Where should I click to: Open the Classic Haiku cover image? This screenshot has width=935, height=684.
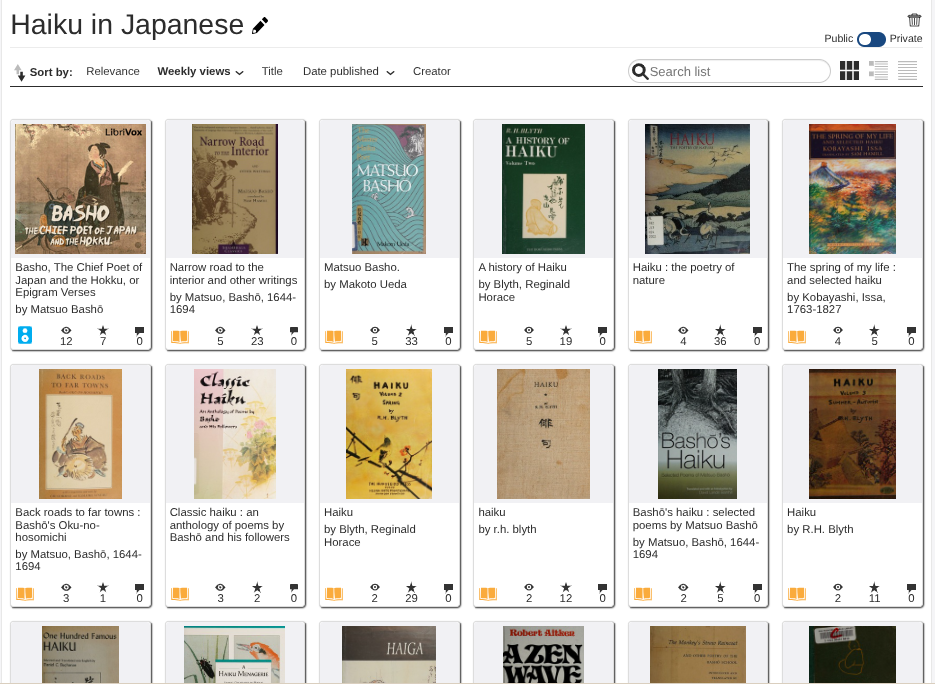click(235, 434)
